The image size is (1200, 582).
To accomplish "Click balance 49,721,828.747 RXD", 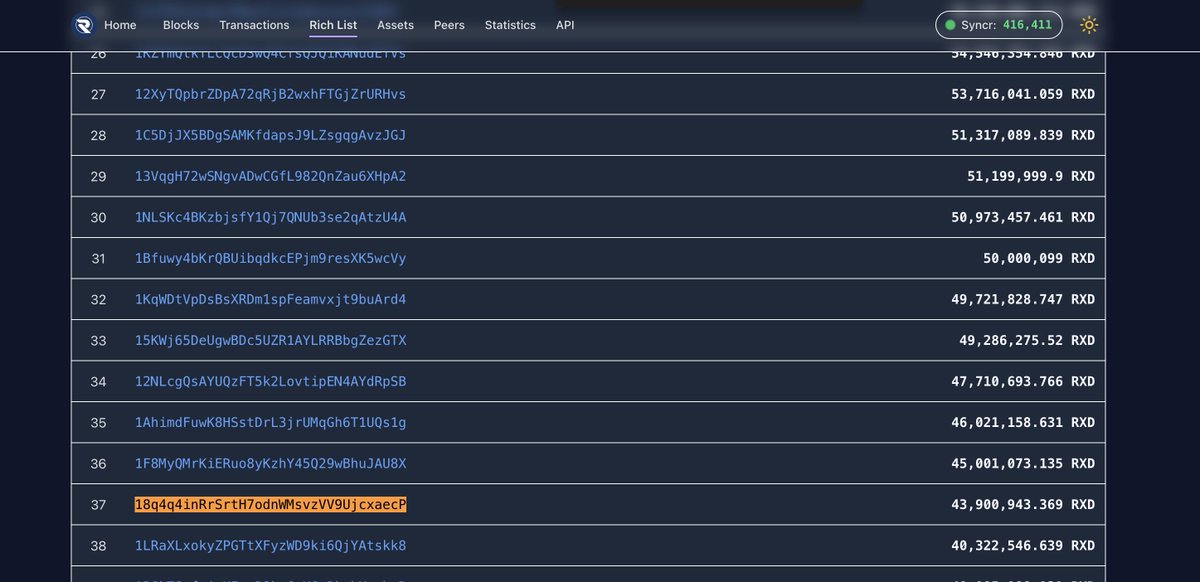I will coord(1023,299).
